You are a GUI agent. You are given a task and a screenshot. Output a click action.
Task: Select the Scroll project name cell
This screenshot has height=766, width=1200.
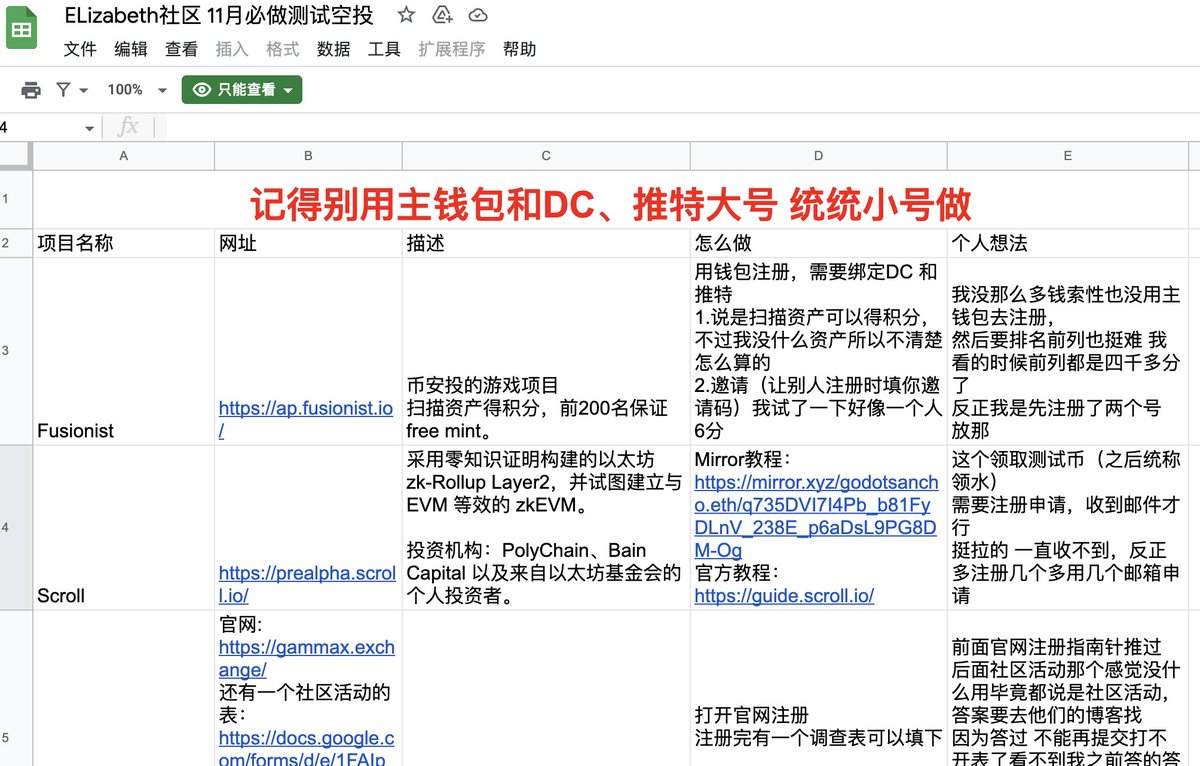pyautogui.click(x=124, y=527)
